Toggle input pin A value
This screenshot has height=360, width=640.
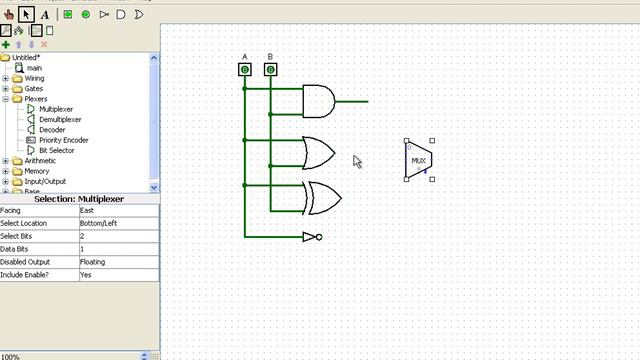coord(245,70)
